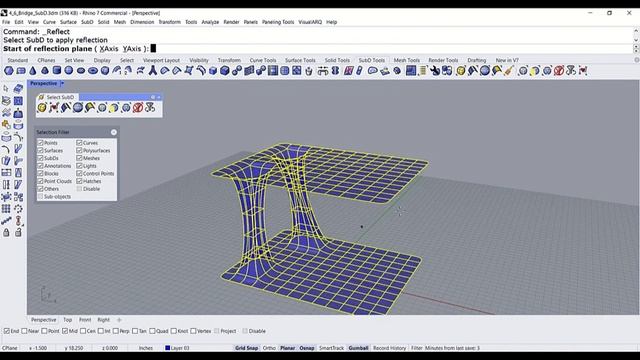Click the blue grid panel icon in toolbar

411,71
